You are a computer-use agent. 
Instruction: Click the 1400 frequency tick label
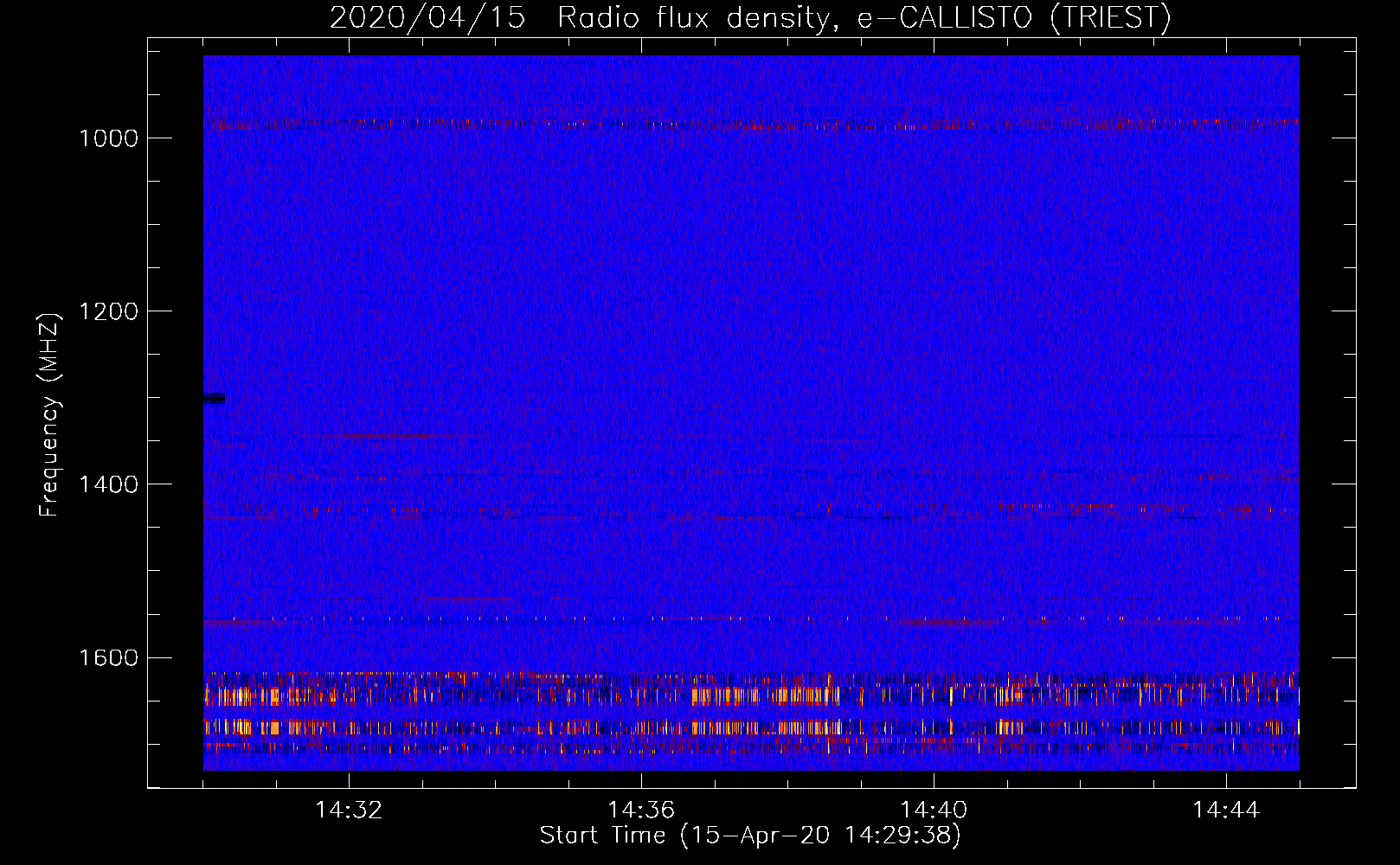(x=108, y=484)
